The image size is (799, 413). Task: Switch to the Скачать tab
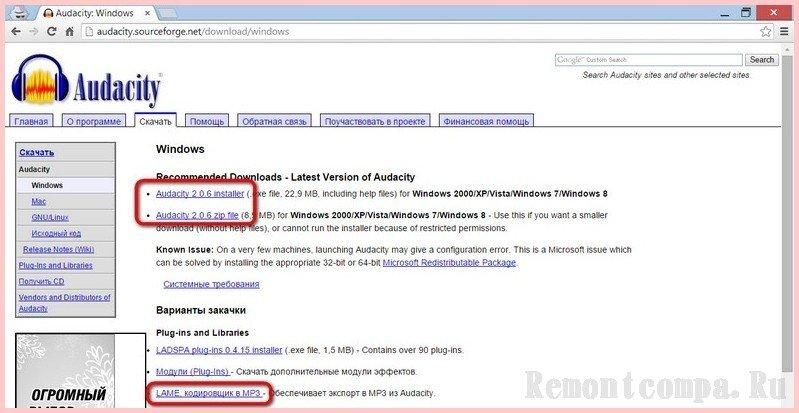pyautogui.click(x=155, y=121)
